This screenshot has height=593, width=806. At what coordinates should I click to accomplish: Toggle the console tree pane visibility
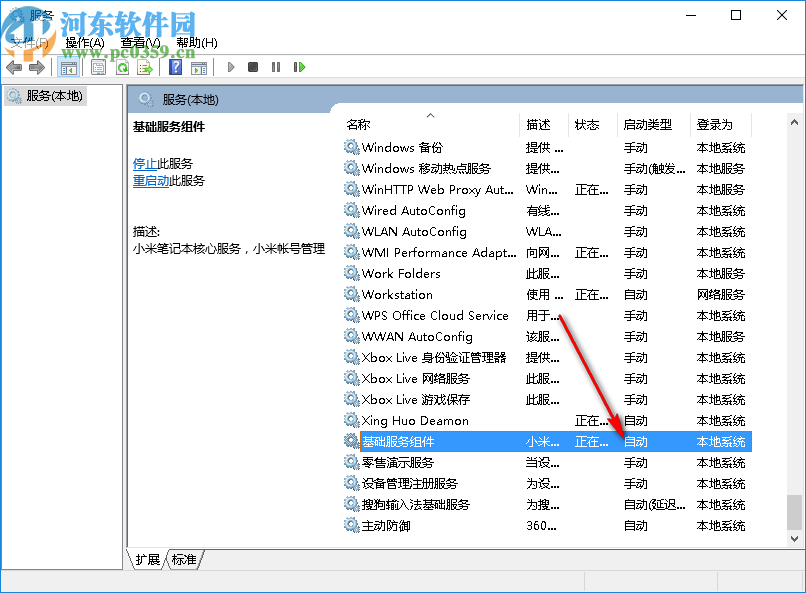[67, 67]
